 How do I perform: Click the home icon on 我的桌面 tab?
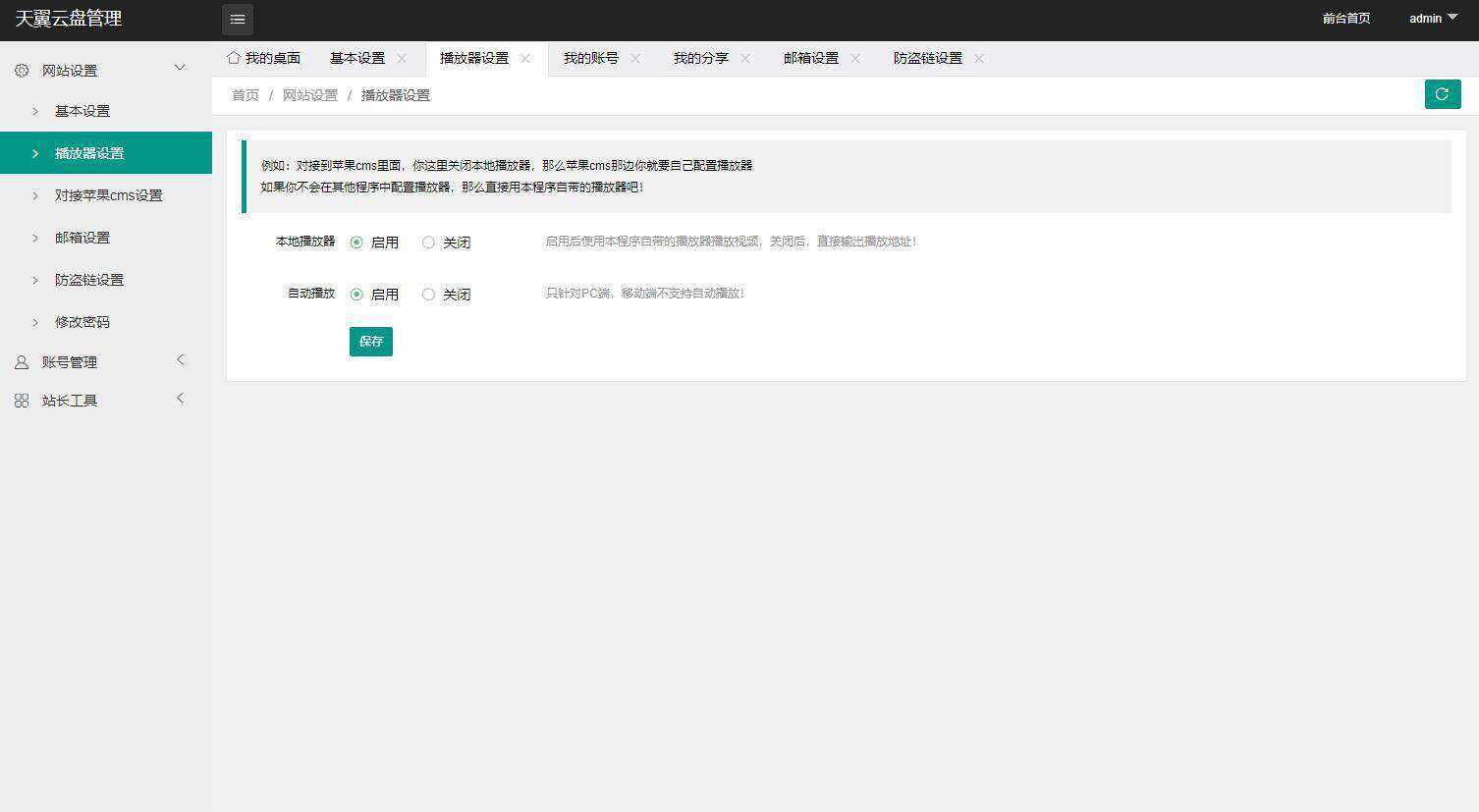pos(233,57)
